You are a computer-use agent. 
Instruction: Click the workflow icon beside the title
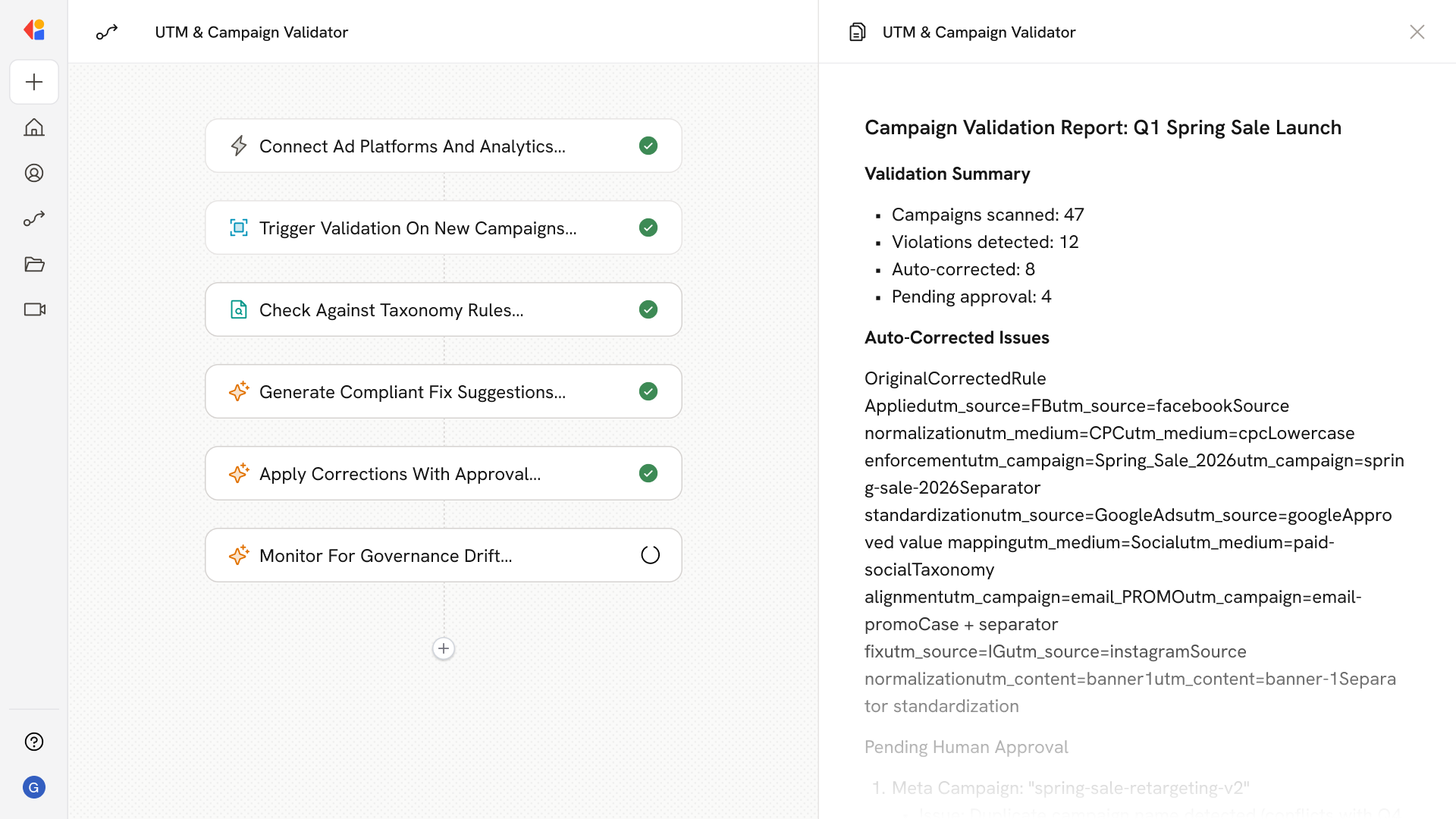[x=107, y=32]
